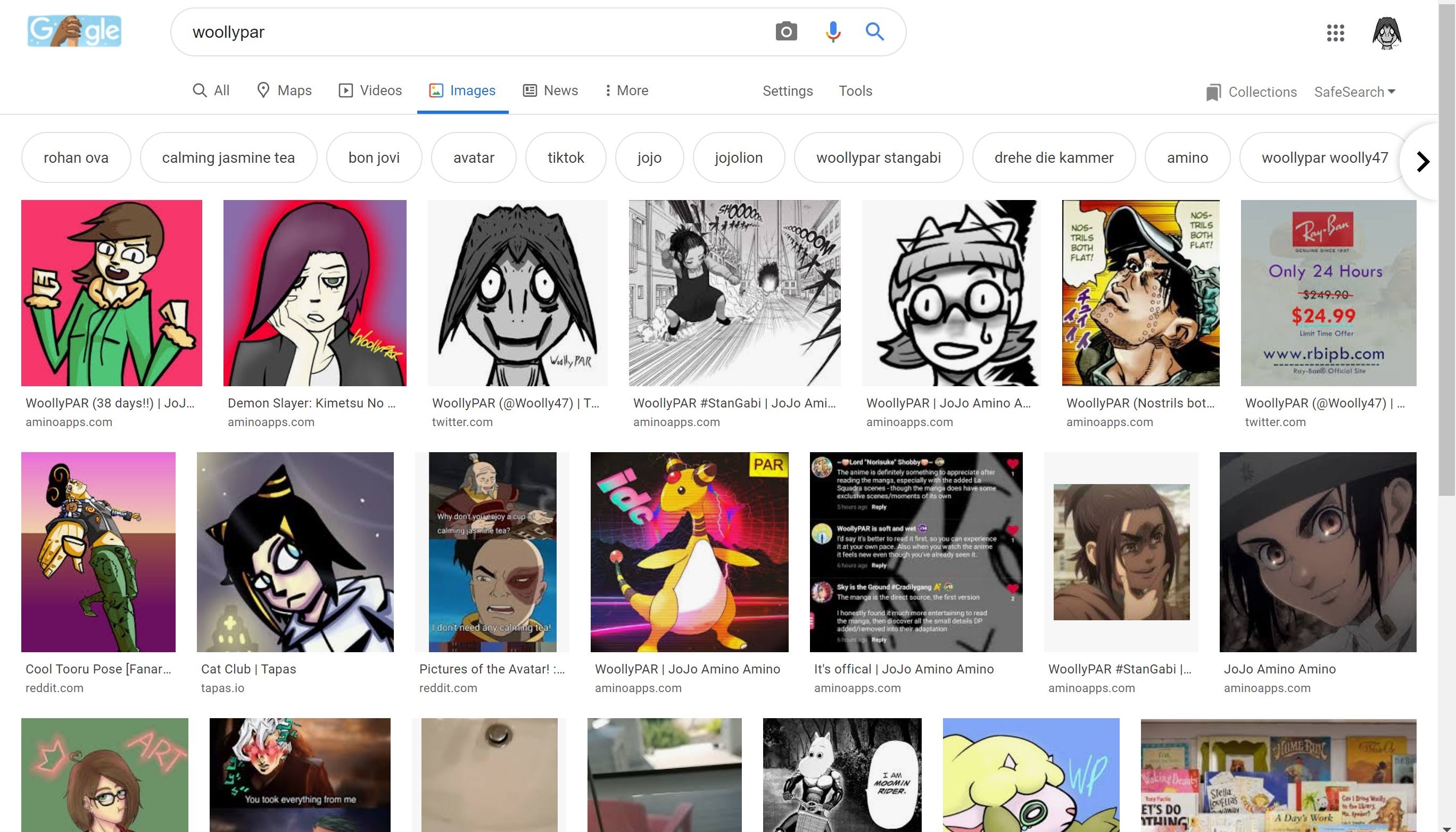Select the "woollypar stangabi" chip
1456x832 pixels.
(x=878, y=157)
